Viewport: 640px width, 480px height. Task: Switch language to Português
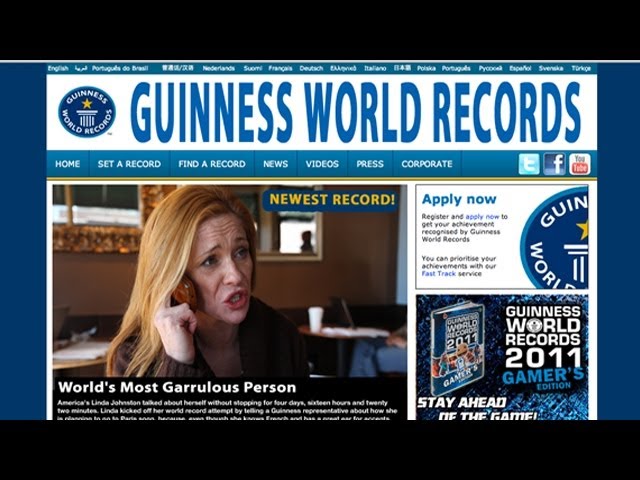[456, 68]
